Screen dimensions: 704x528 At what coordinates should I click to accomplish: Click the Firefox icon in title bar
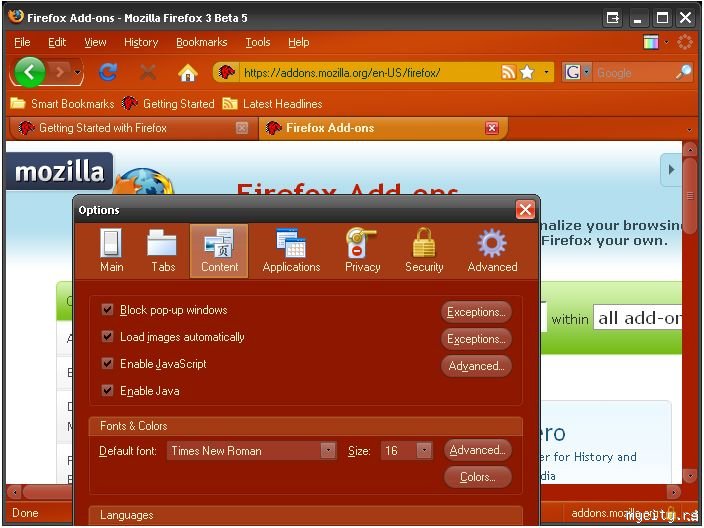pyautogui.click(x=16, y=17)
